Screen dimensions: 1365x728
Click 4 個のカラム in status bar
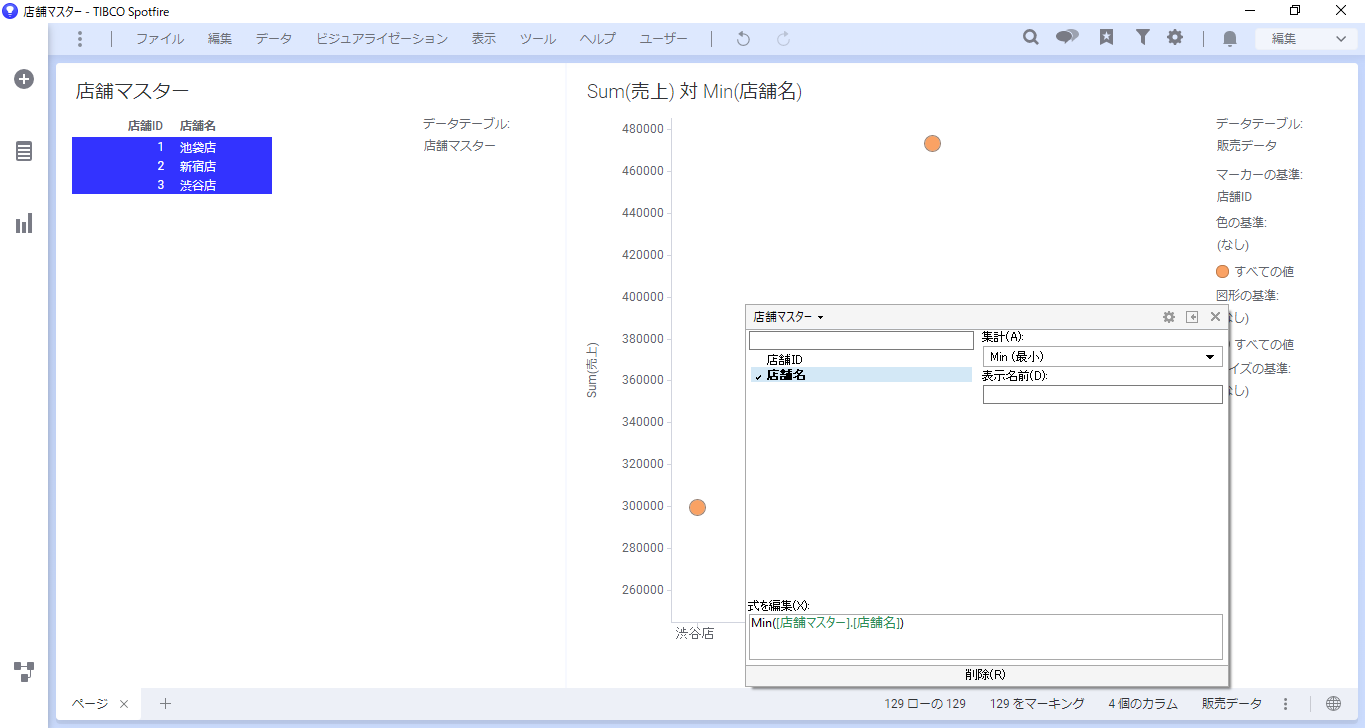pos(1143,704)
